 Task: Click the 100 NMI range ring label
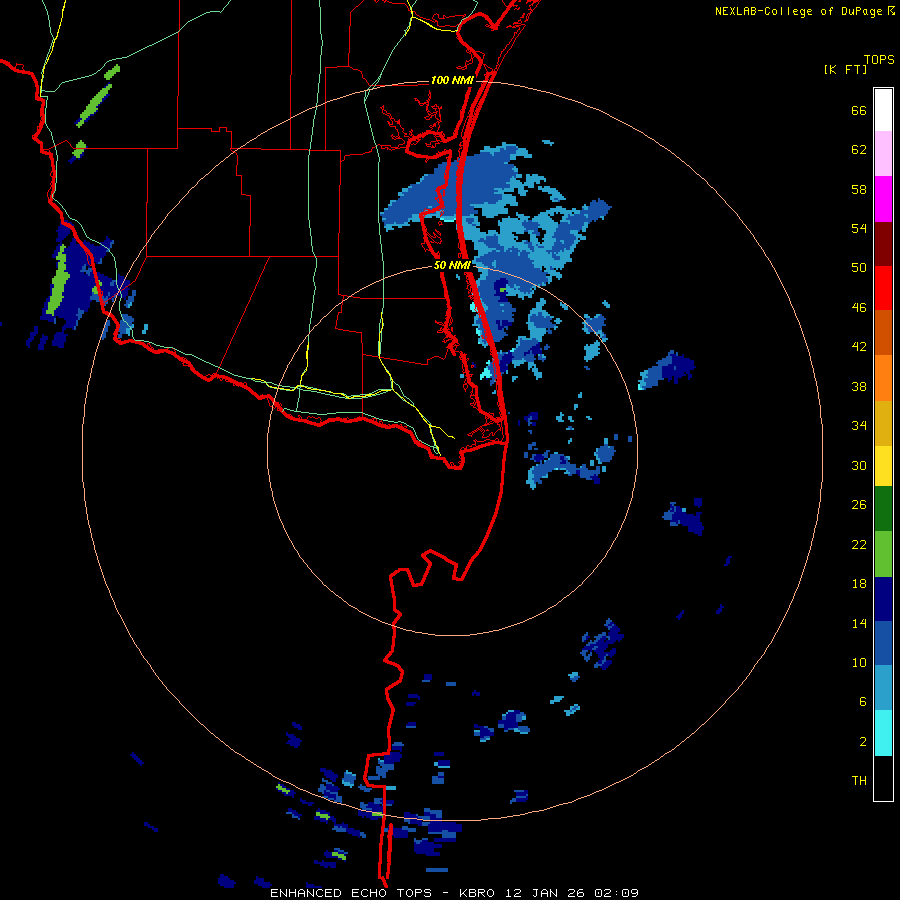pyautogui.click(x=452, y=80)
